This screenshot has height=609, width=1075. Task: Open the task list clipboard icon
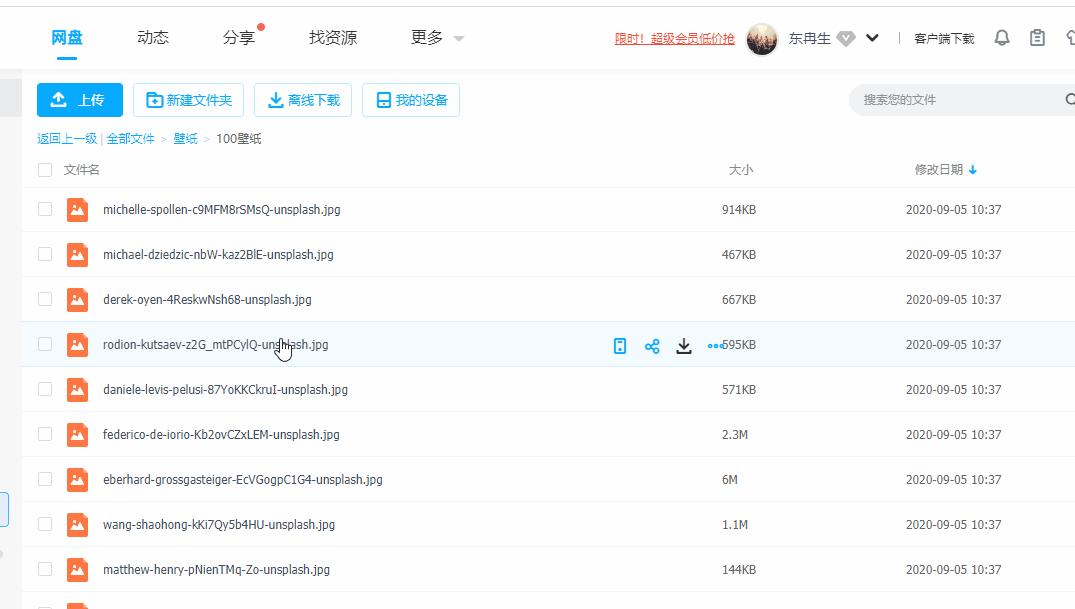point(1037,36)
